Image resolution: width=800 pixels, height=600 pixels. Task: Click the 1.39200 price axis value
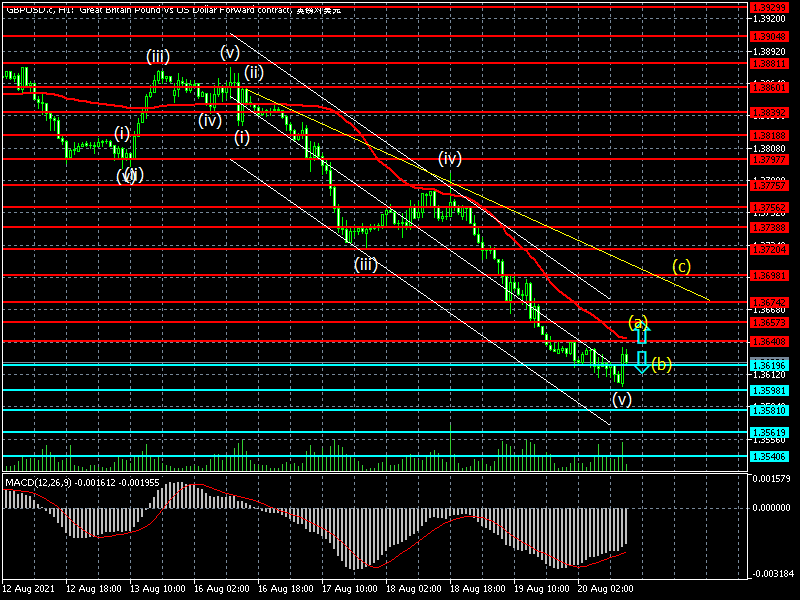coord(769,19)
